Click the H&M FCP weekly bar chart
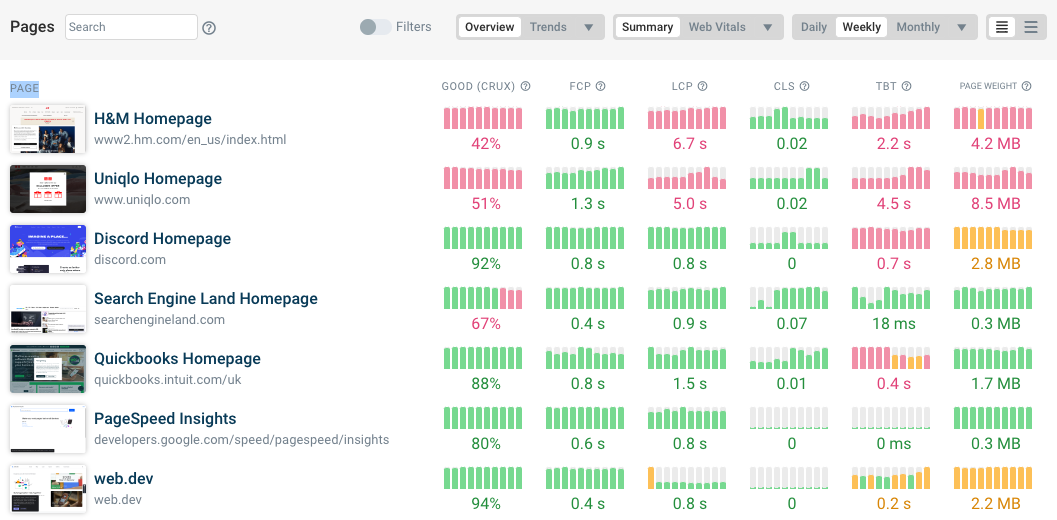The width and height of the screenshot is (1057, 520). [x=585, y=117]
